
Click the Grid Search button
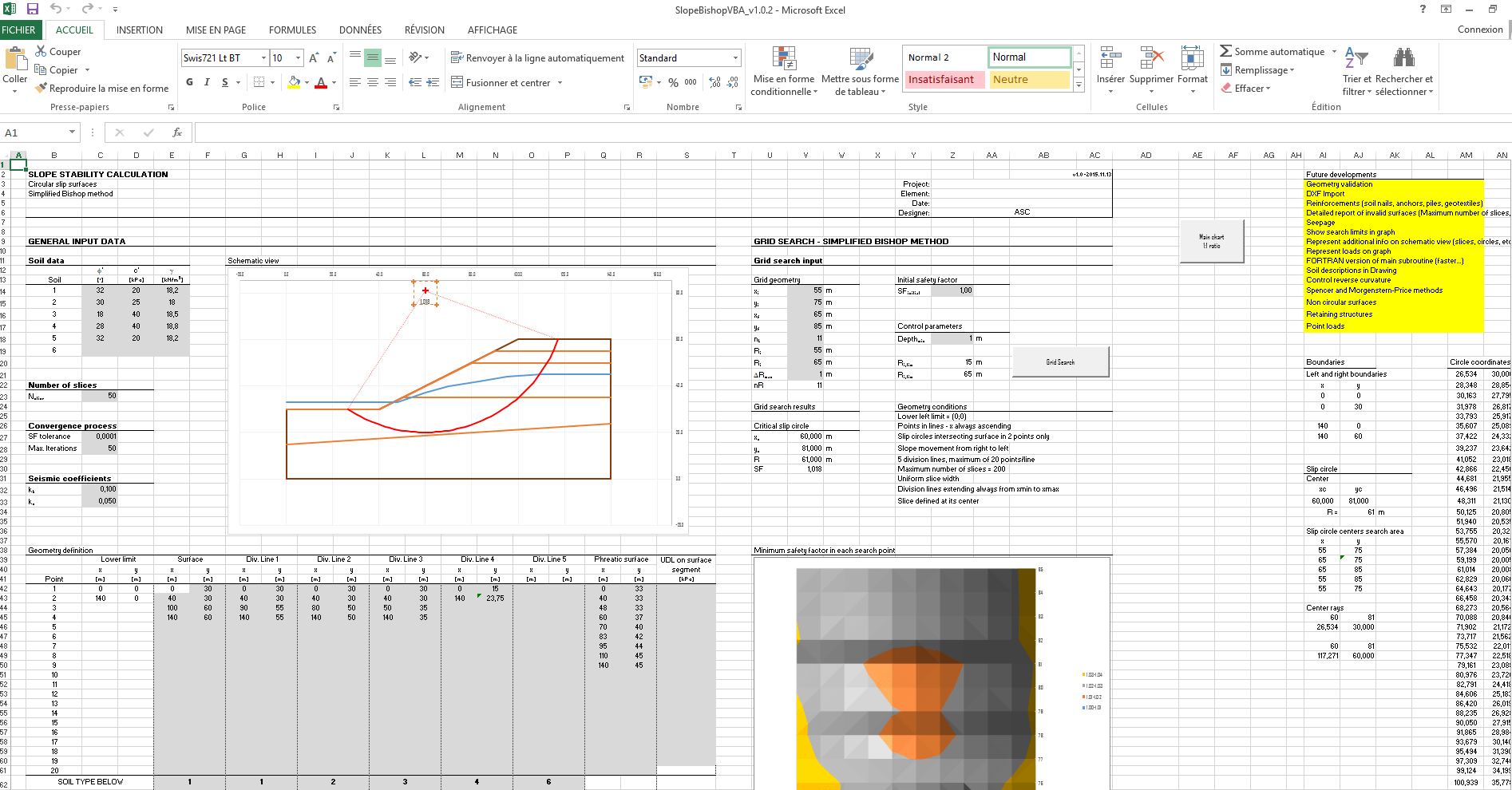click(x=1060, y=362)
